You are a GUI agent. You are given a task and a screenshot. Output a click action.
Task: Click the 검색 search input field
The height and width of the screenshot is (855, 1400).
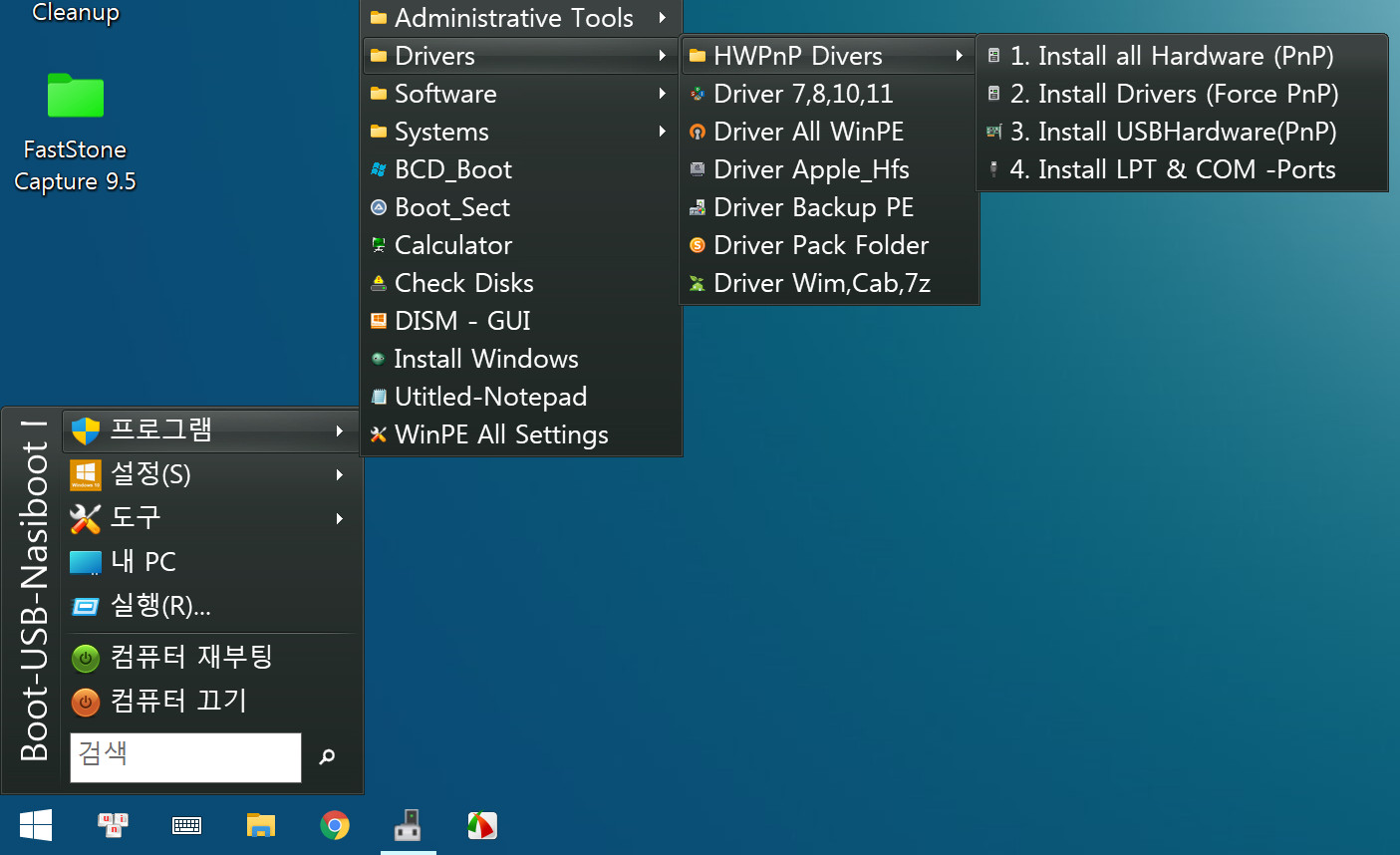[x=185, y=757]
